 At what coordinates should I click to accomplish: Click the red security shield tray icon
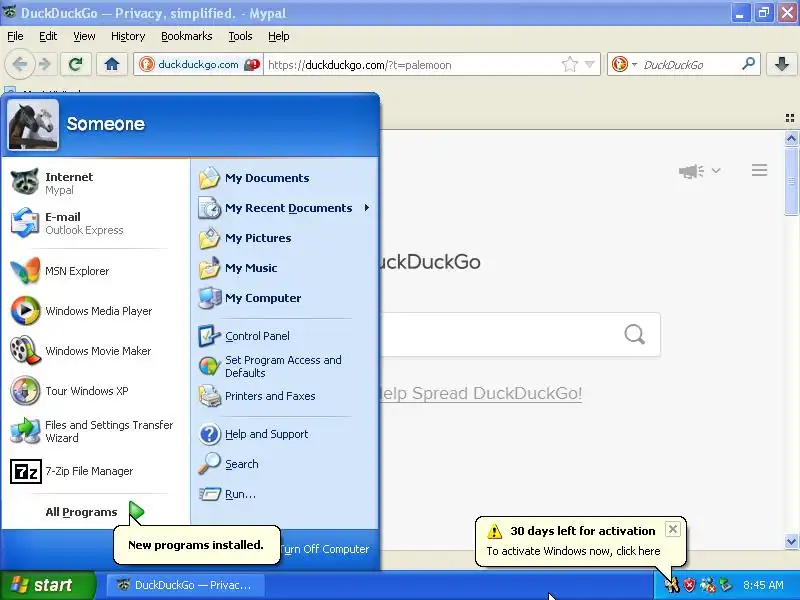pos(689,585)
